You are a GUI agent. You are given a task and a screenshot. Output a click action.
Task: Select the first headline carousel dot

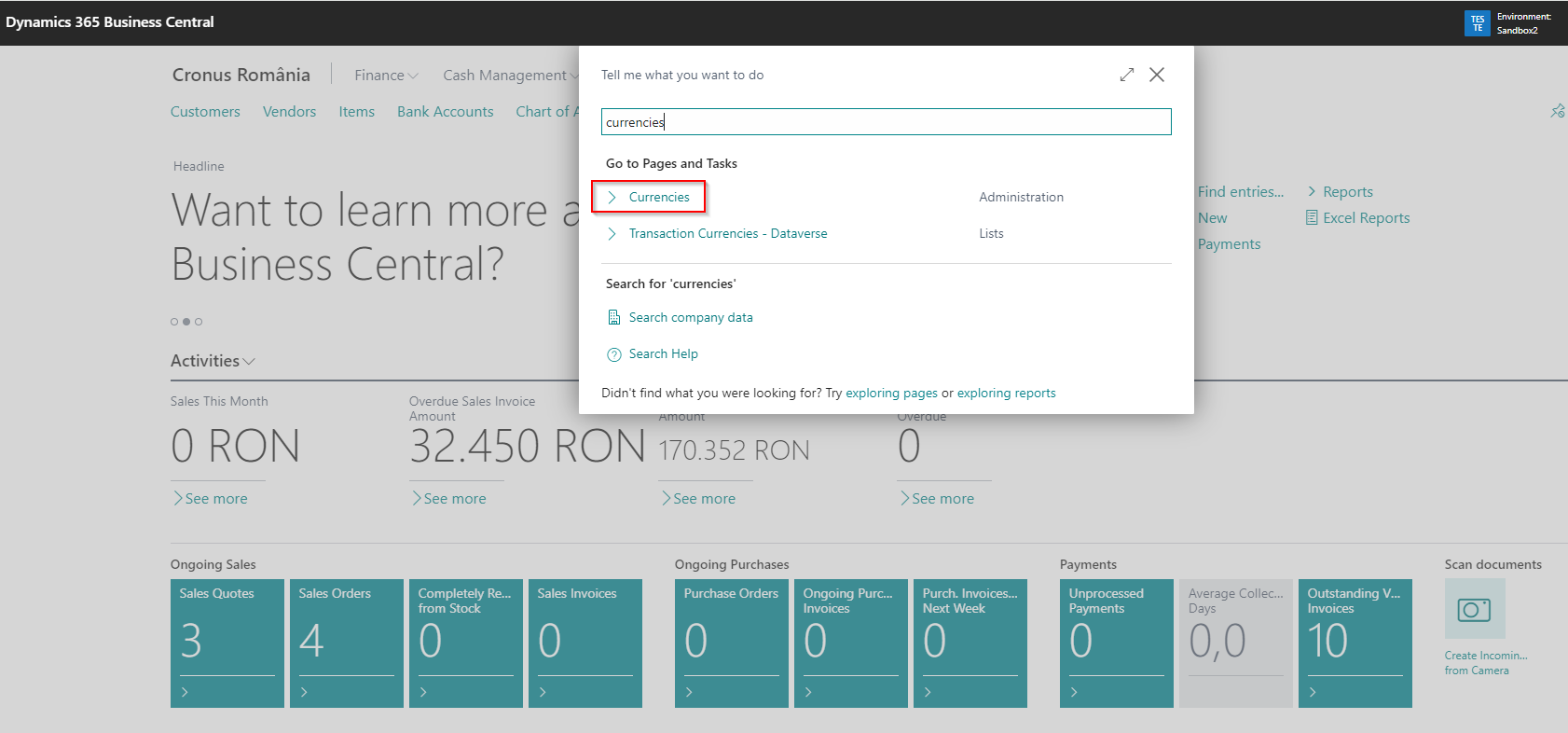(174, 322)
